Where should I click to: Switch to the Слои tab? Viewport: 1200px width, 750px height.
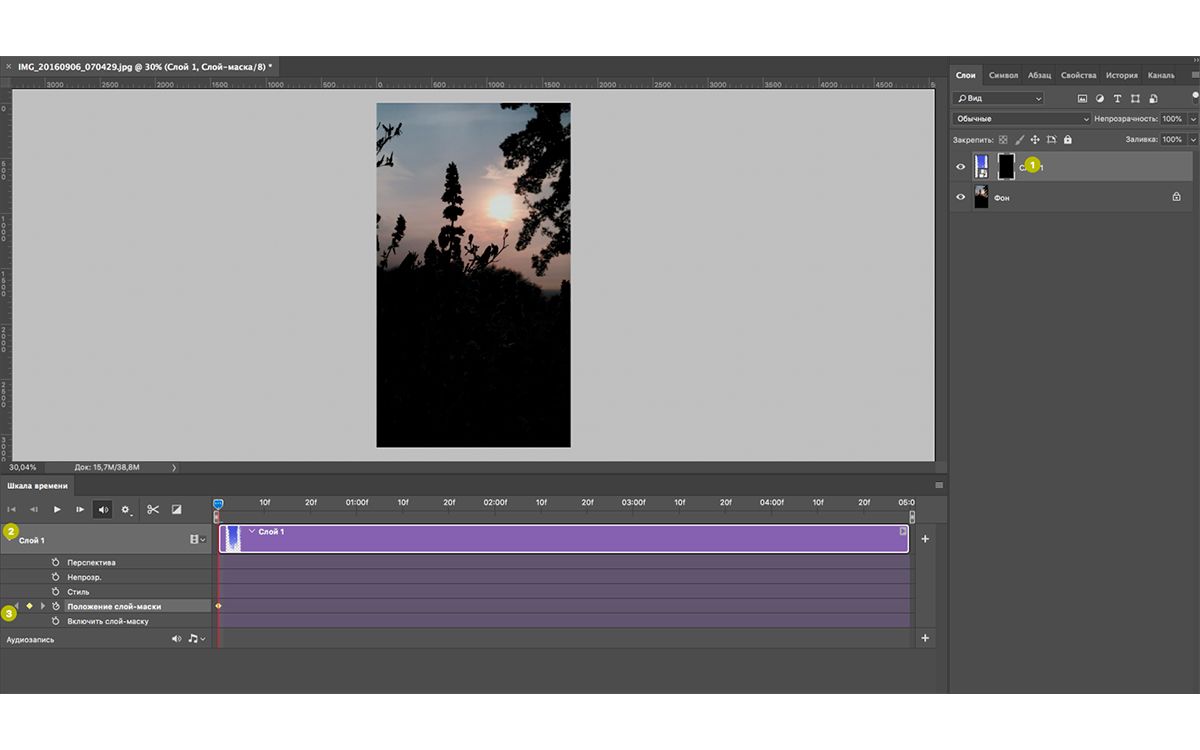(x=966, y=75)
